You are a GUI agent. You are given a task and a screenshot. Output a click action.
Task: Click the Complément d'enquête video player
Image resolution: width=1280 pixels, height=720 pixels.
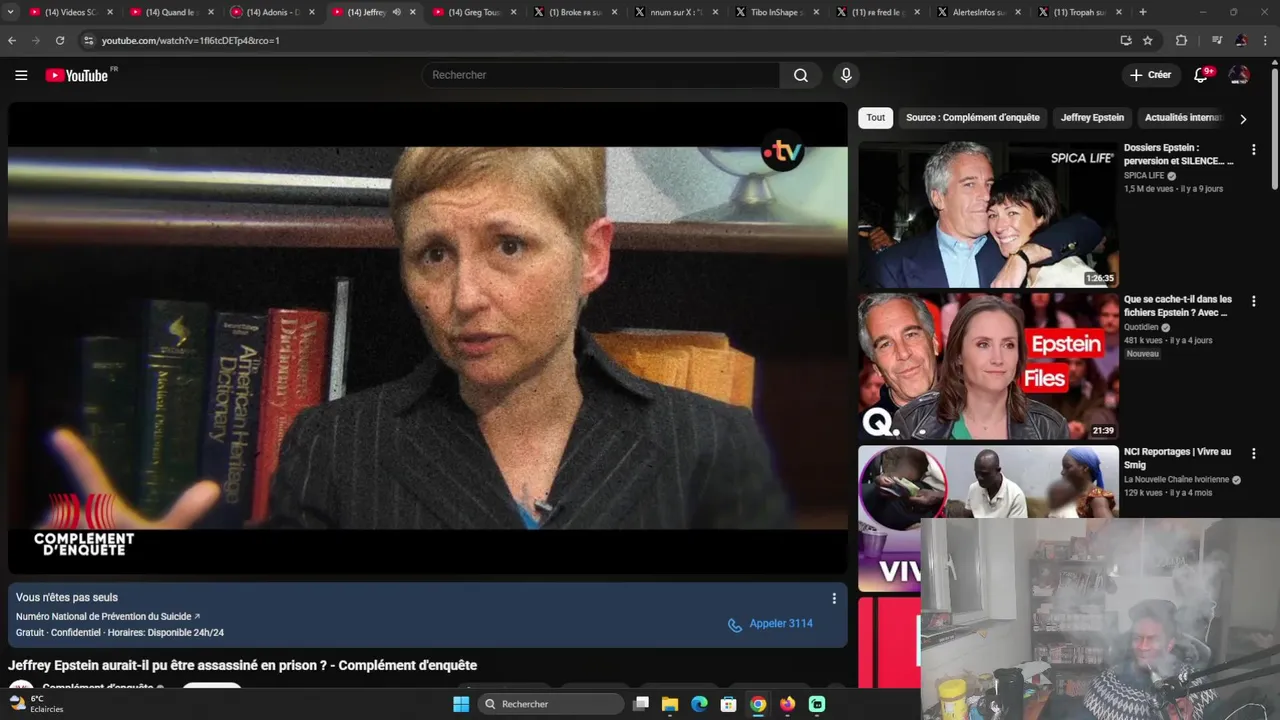point(428,338)
